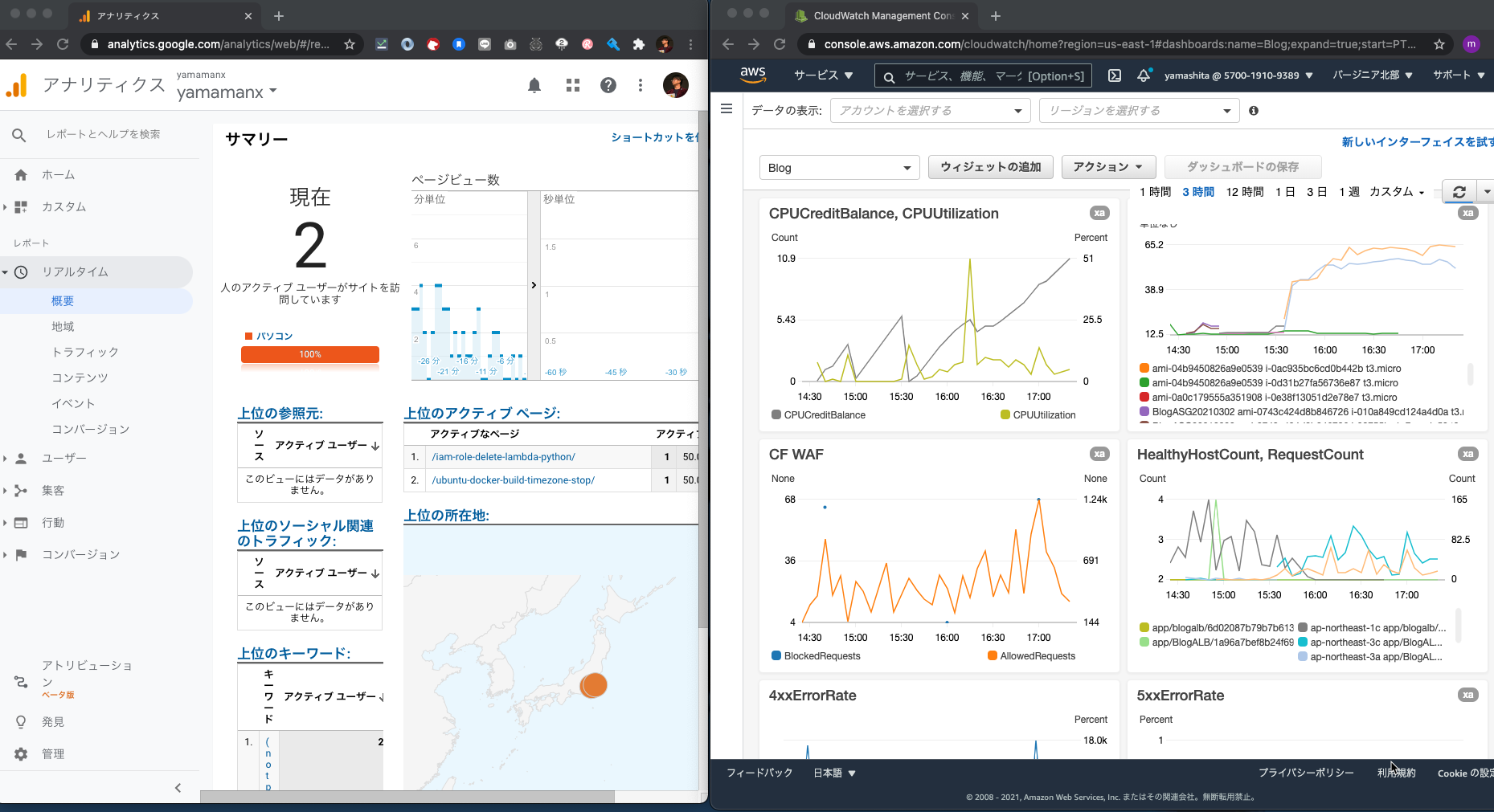Image resolution: width=1494 pixels, height=812 pixels.
Task: Open the Google apps grid icon
Action: coord(573,85)
